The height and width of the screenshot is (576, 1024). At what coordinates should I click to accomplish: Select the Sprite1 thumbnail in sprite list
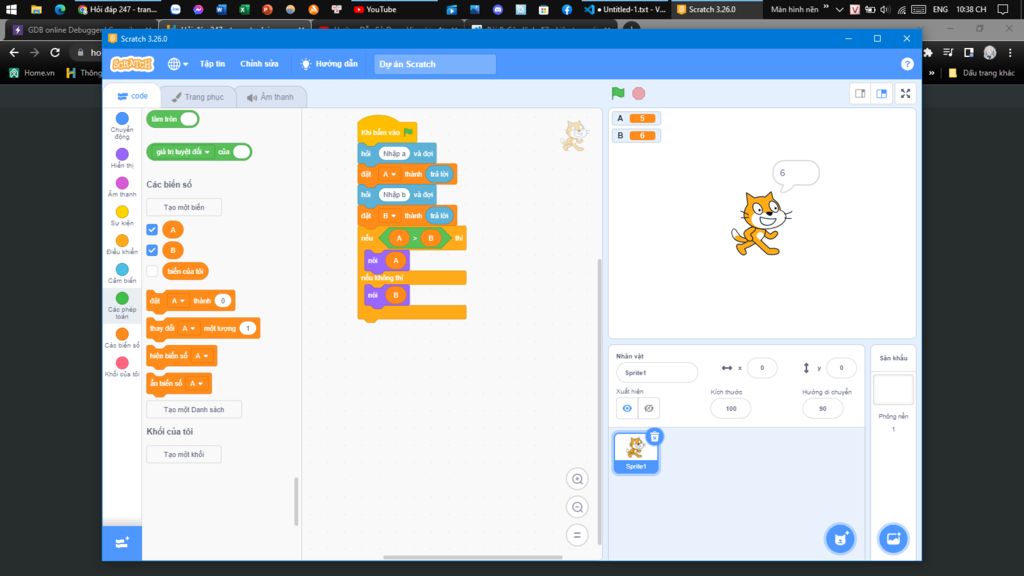(635, 451)
